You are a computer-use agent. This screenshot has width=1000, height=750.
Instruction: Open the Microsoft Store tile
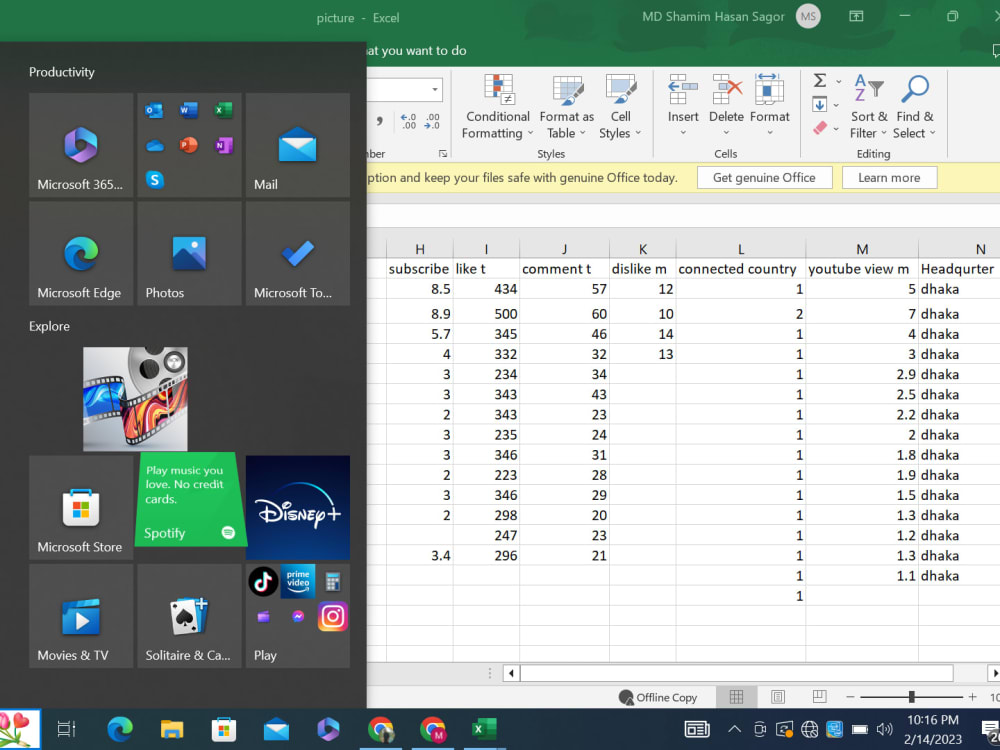pyautogui.click(x=81, y=508)
